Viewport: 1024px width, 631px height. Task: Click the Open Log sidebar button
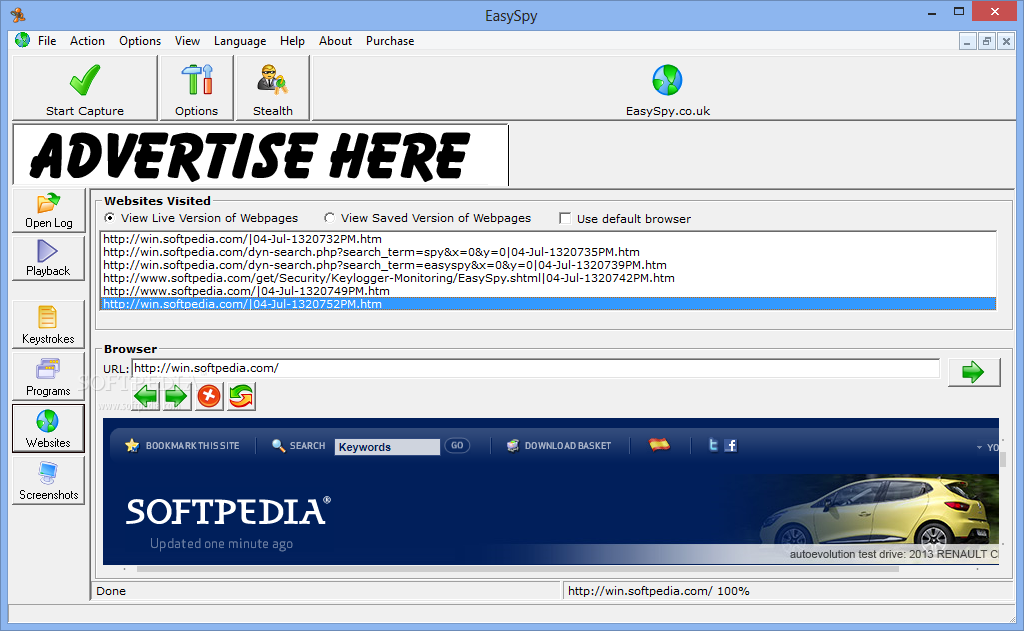click(x=48, y=211)
